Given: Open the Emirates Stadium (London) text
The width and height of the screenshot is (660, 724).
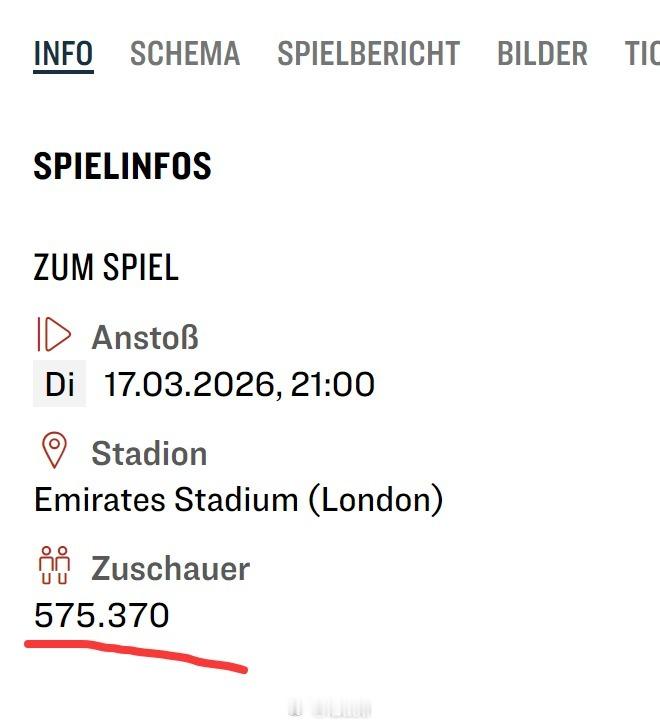Looking at the screenshot, I should click(238, 499).
